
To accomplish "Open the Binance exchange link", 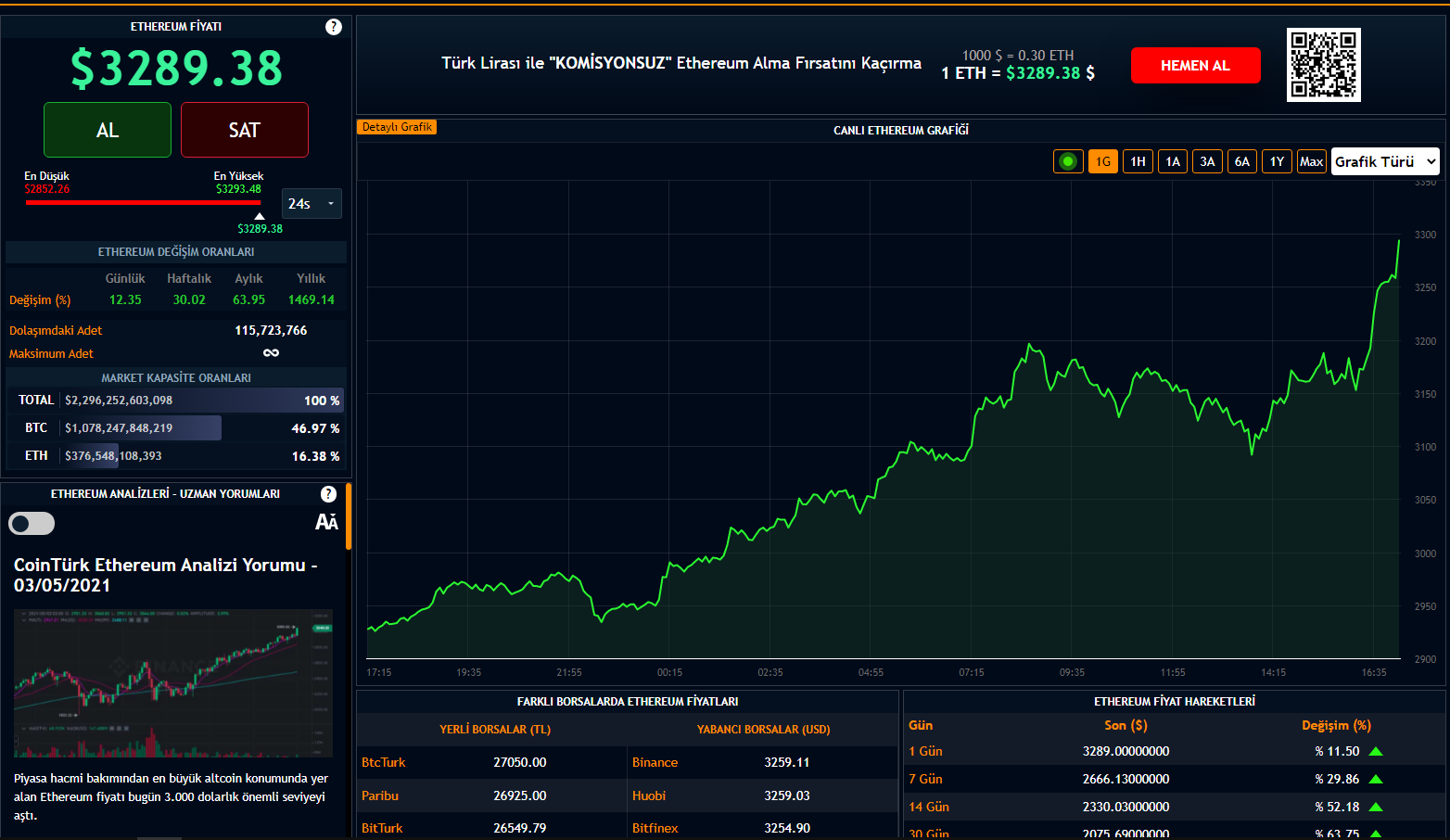I will pyautogui.click(x=655, y=763).
